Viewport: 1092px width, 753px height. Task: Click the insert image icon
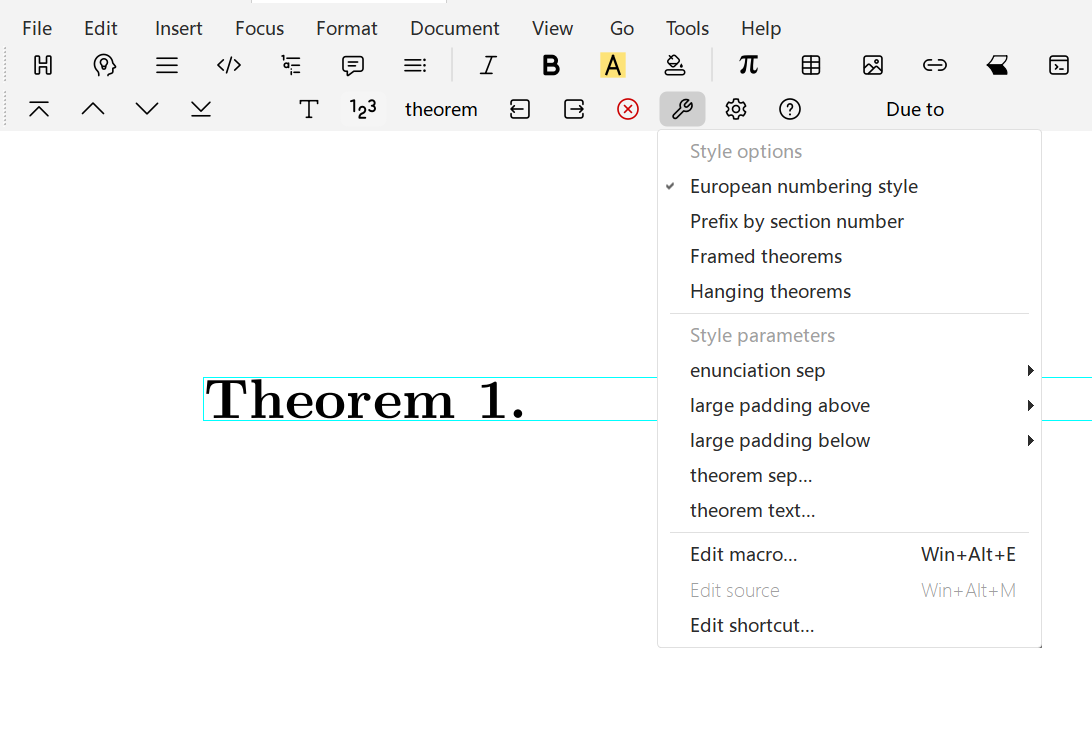(873, 66)
